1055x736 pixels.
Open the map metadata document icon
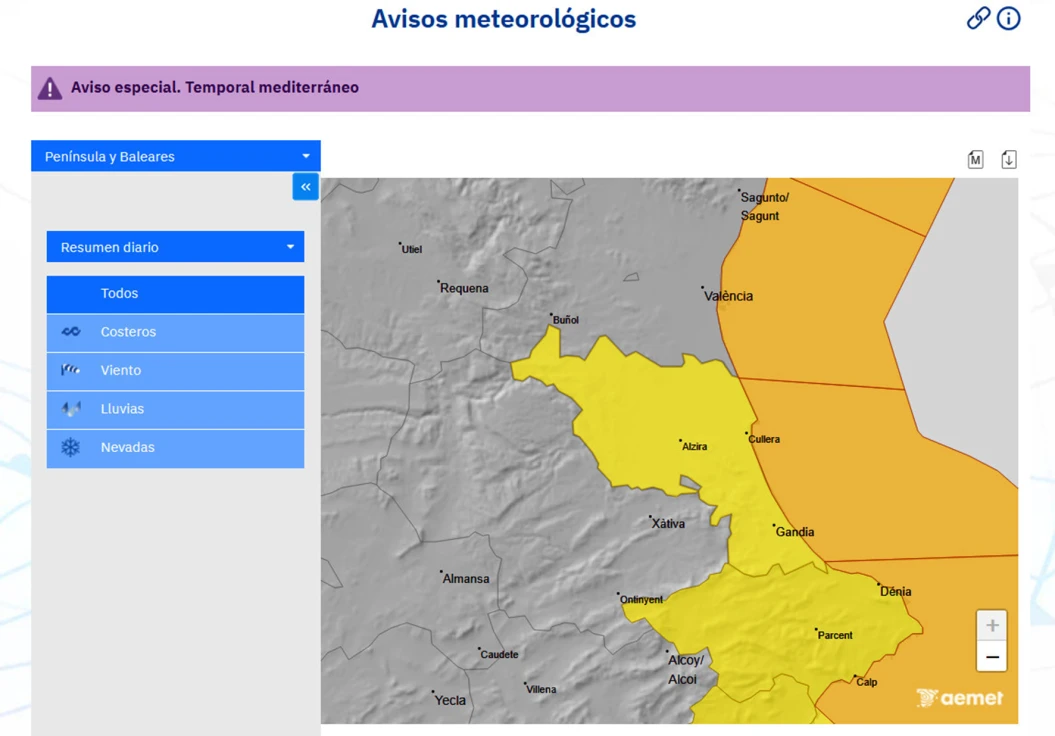point(975,158)
